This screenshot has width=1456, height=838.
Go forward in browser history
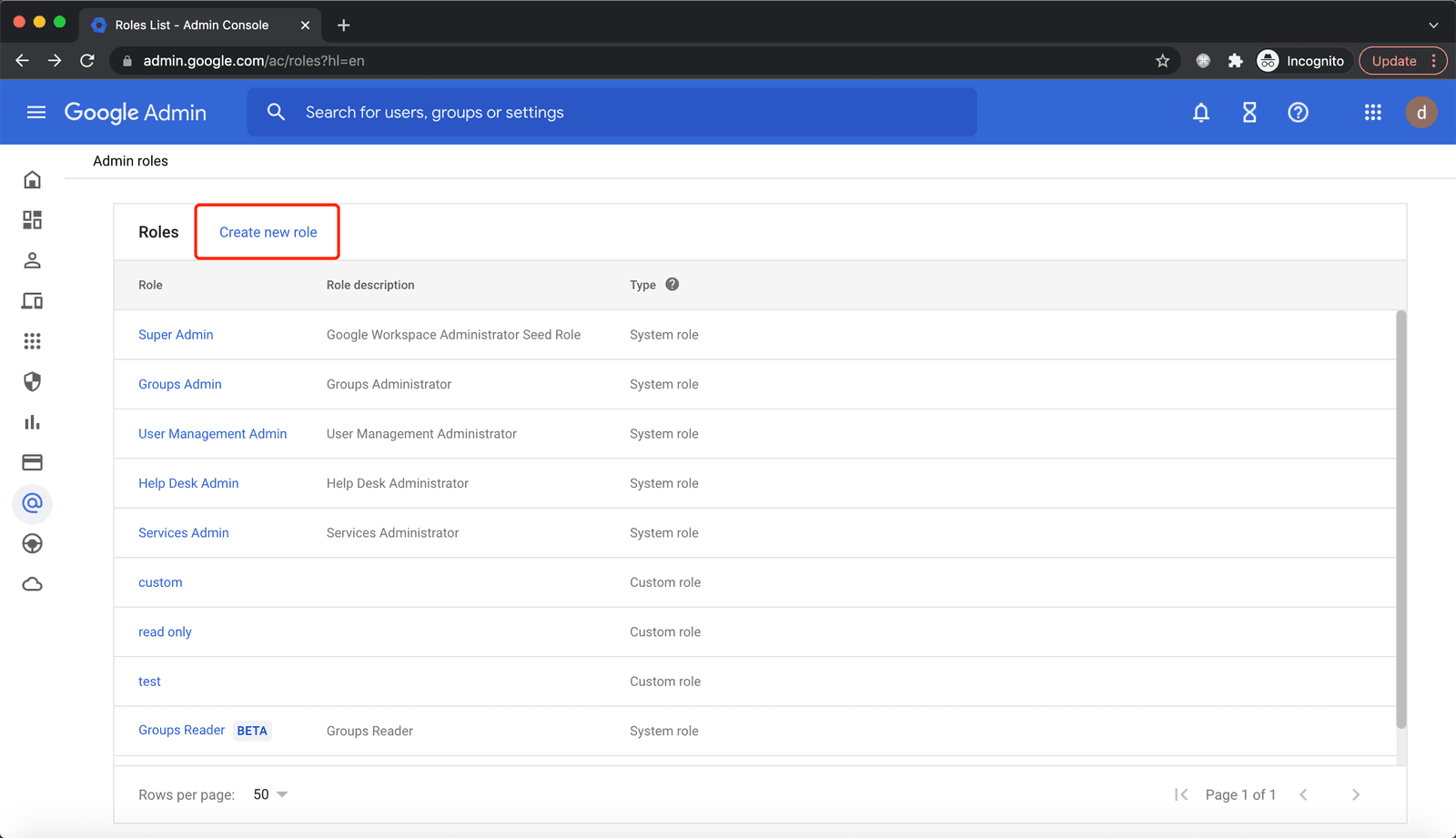pyautogui.click(x=55, y=61)
